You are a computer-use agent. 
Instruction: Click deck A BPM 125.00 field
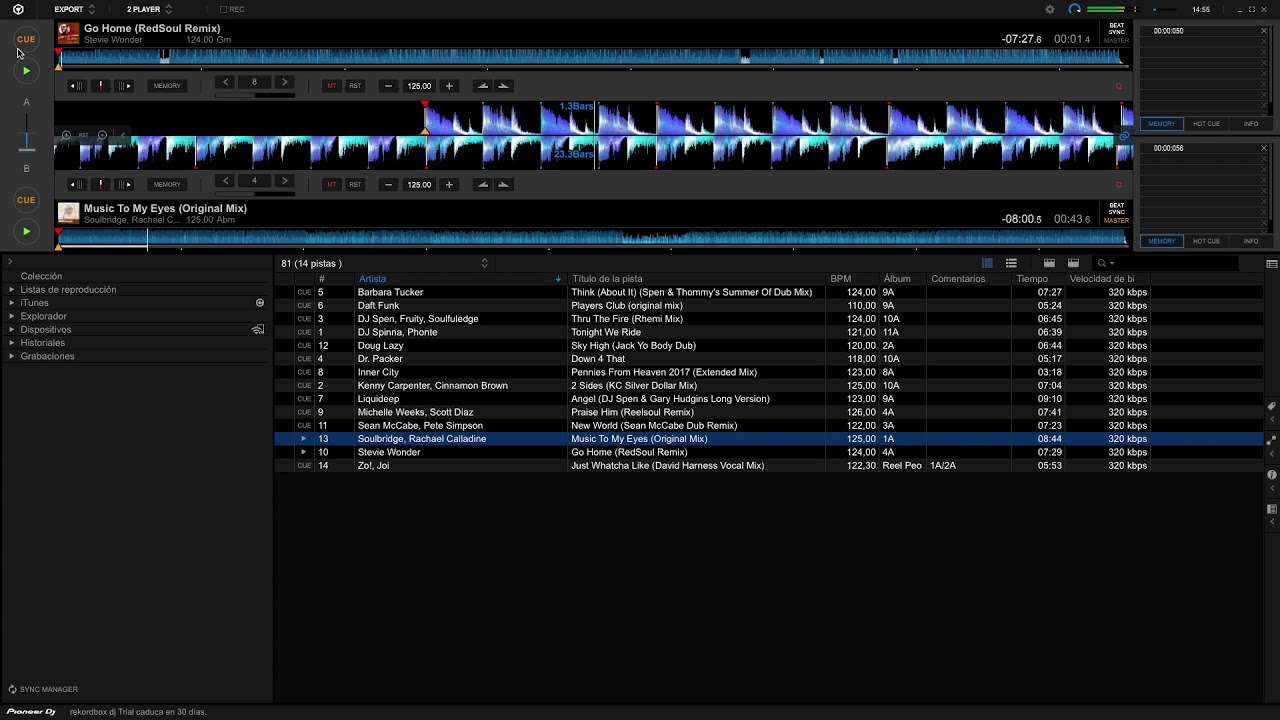(x=419, y=86)
